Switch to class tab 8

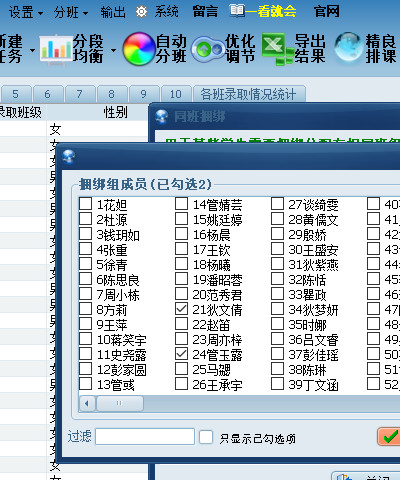tap(112, 94)
